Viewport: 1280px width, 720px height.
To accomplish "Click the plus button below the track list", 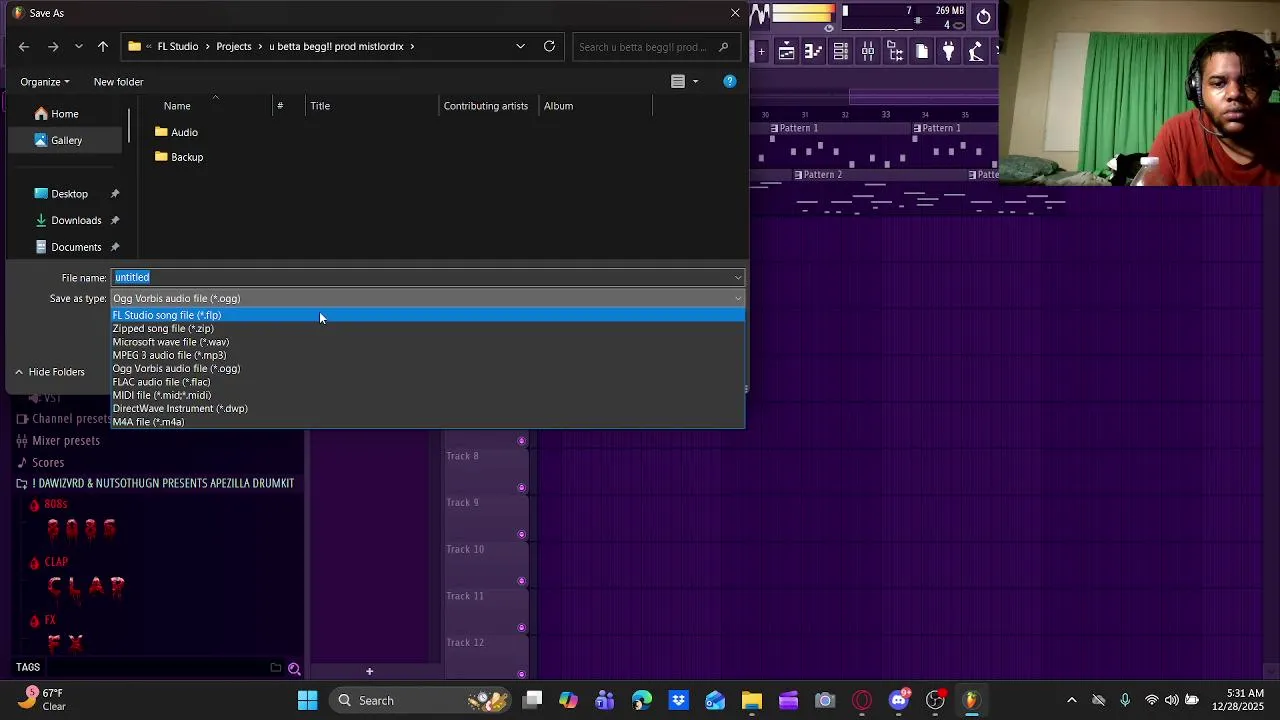I will pos(369,672).
